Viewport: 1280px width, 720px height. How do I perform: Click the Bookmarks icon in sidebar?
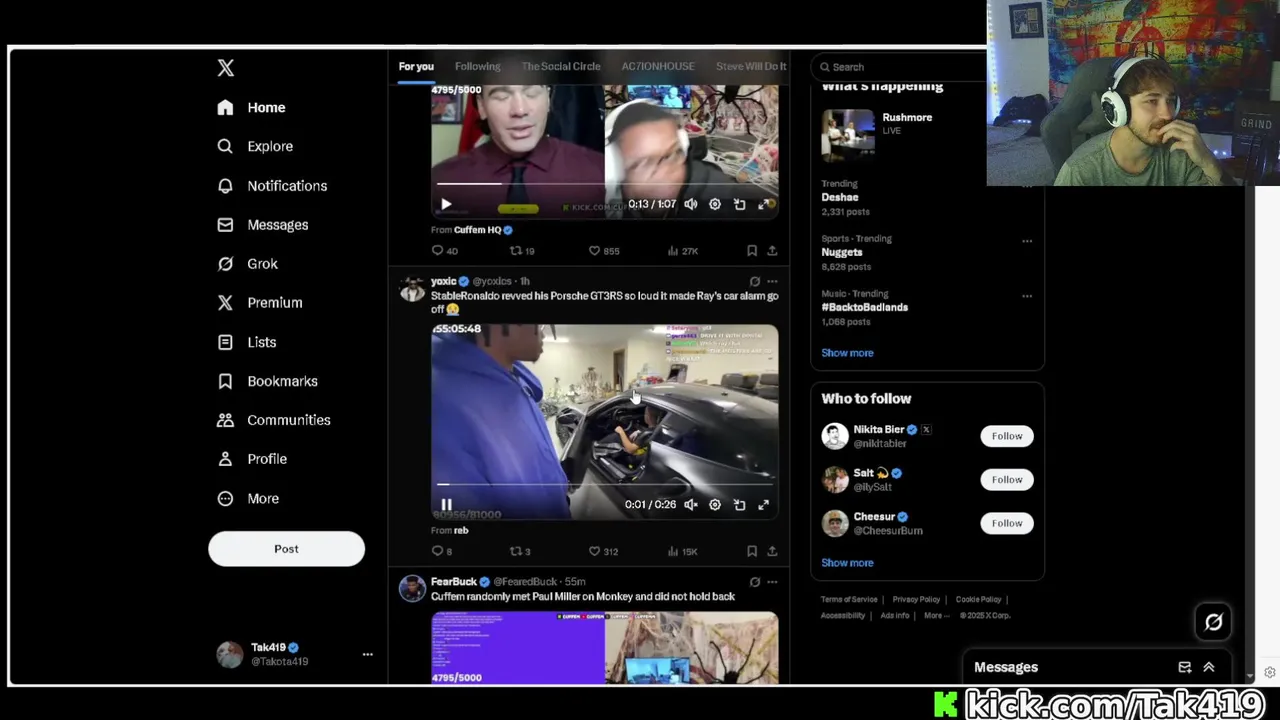[226, 381]
